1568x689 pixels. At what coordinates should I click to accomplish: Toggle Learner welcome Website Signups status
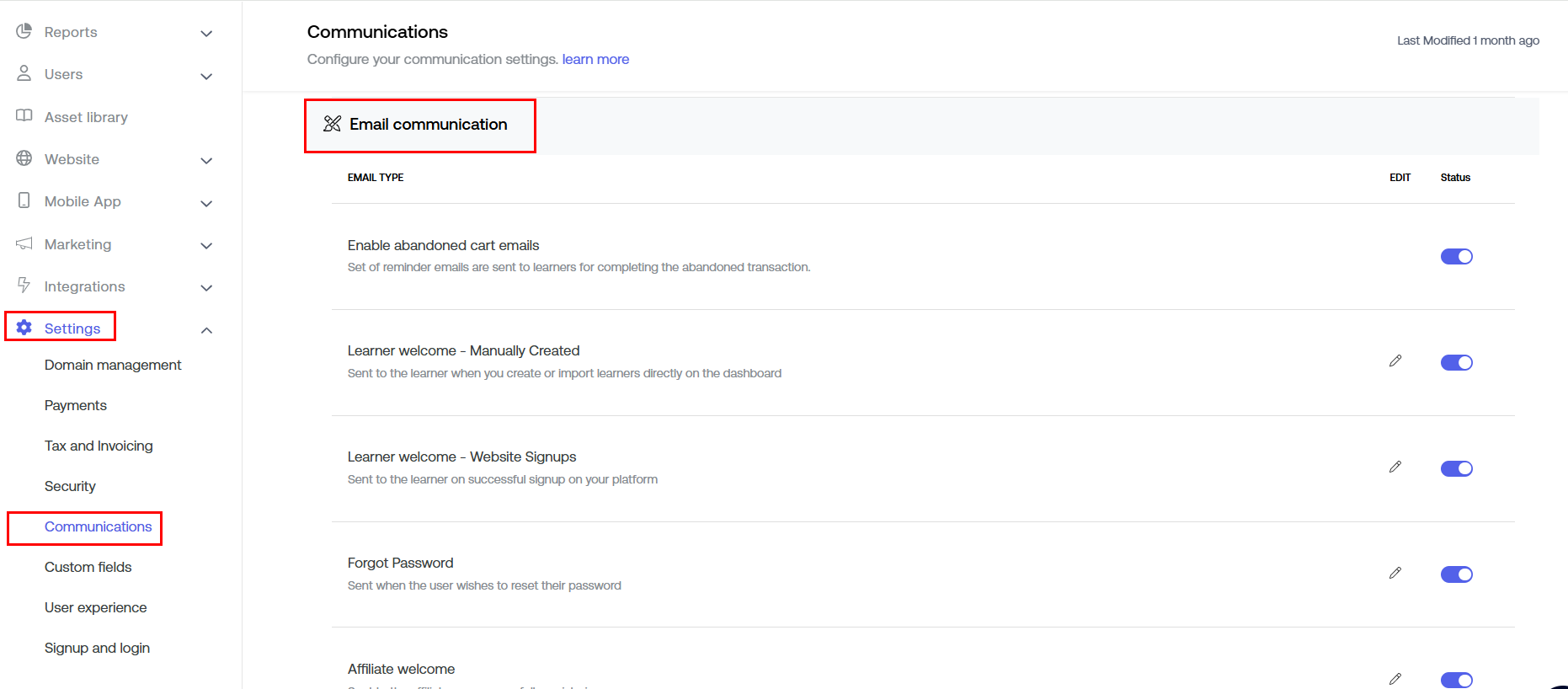point(1456,468)
